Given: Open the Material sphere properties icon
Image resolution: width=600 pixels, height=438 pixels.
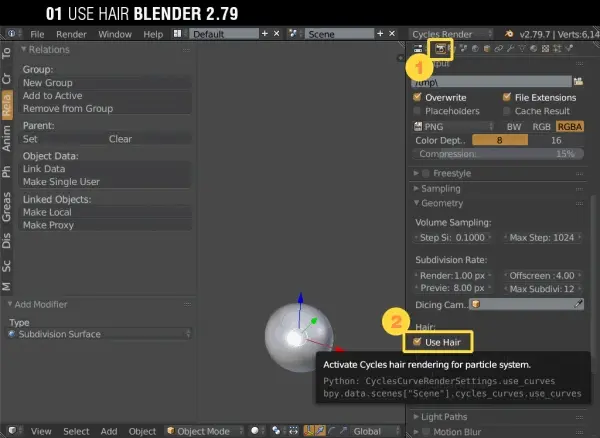Looking at the screenshot, I should pos(533,49).
